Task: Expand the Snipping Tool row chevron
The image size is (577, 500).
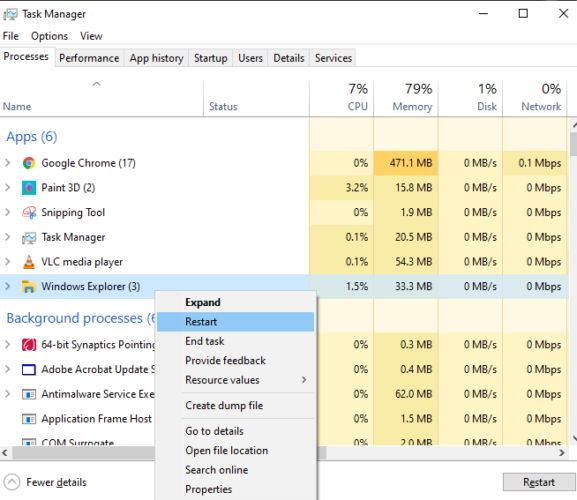Action: (x=8, y=212)
